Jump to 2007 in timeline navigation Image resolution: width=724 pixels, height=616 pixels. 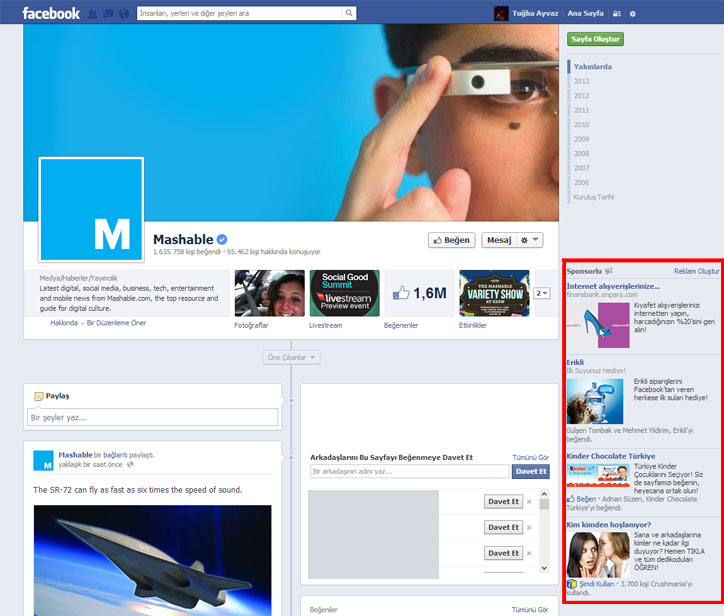coord(581,168)
